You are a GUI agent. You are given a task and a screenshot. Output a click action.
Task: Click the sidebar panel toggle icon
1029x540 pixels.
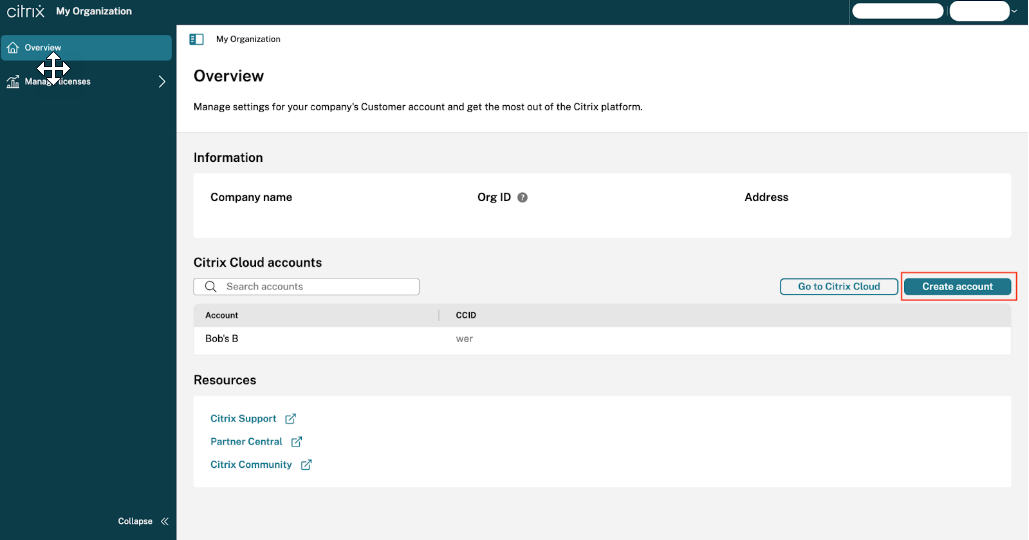point(196,39)
